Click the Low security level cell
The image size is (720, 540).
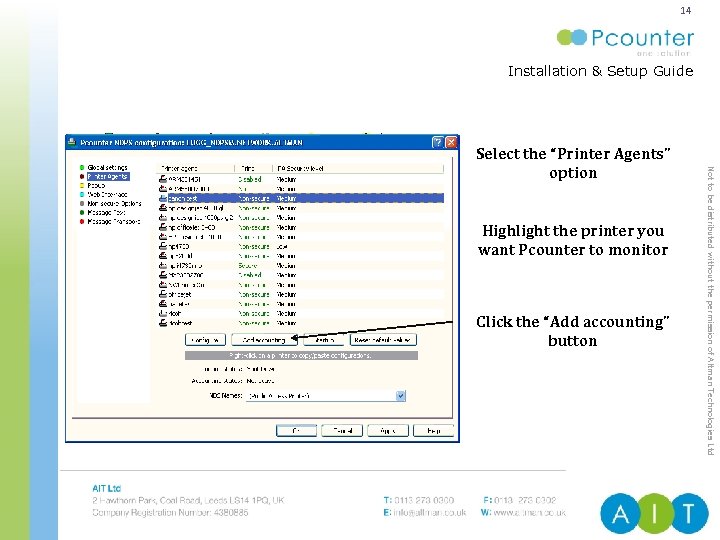click(282, 247)
